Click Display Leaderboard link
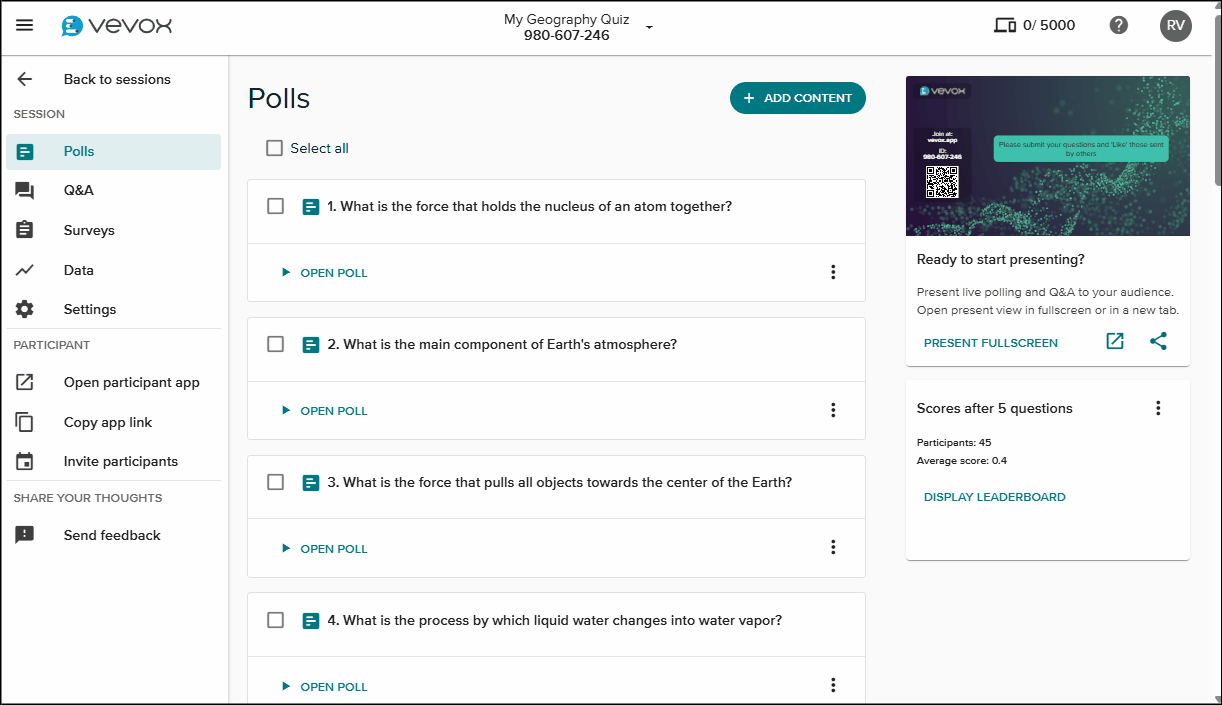1222x705 pixels. pyautogui.click(x=994, y=497)
